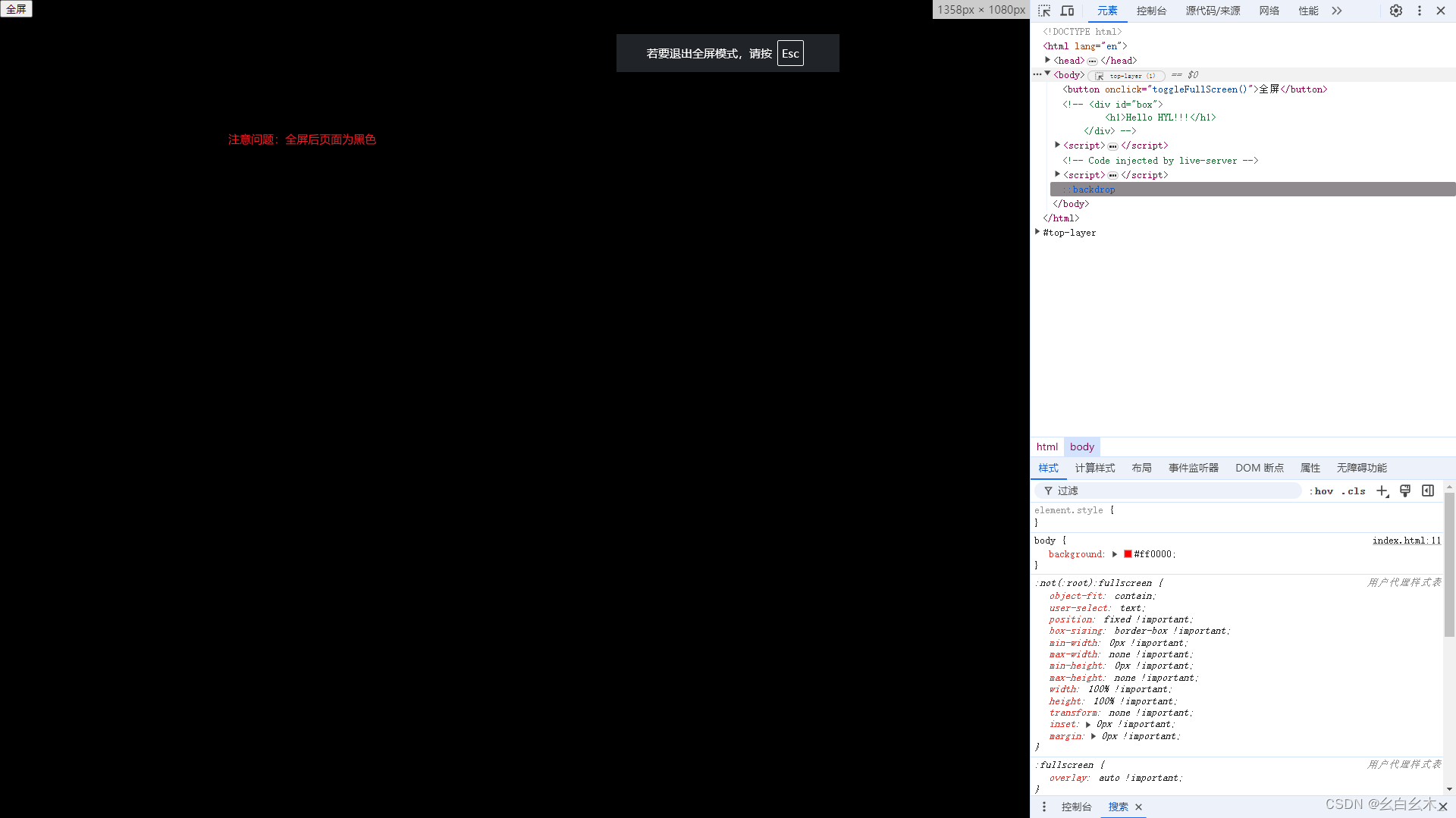Open the red #ff0000 background color swatch
This screenshot has height=818, width=1456.
(1128, 554)
